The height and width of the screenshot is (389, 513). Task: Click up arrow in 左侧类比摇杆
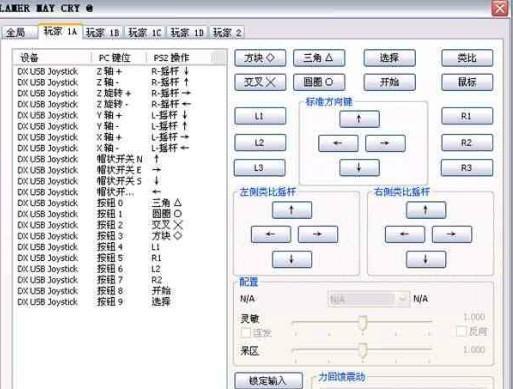292,210
